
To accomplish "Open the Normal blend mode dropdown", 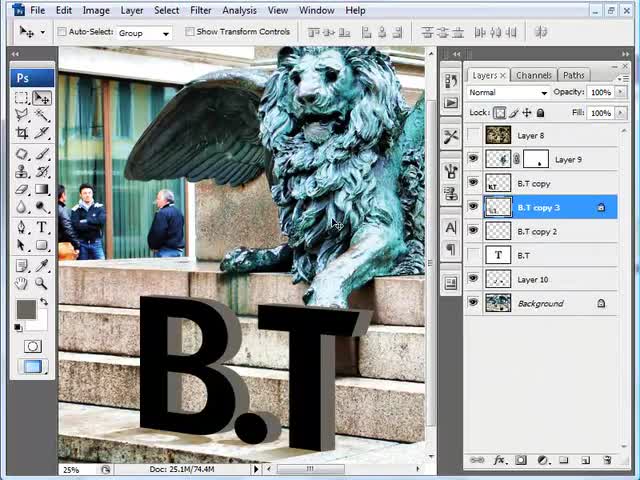I will pyautogui.click(x=507, y=93).
